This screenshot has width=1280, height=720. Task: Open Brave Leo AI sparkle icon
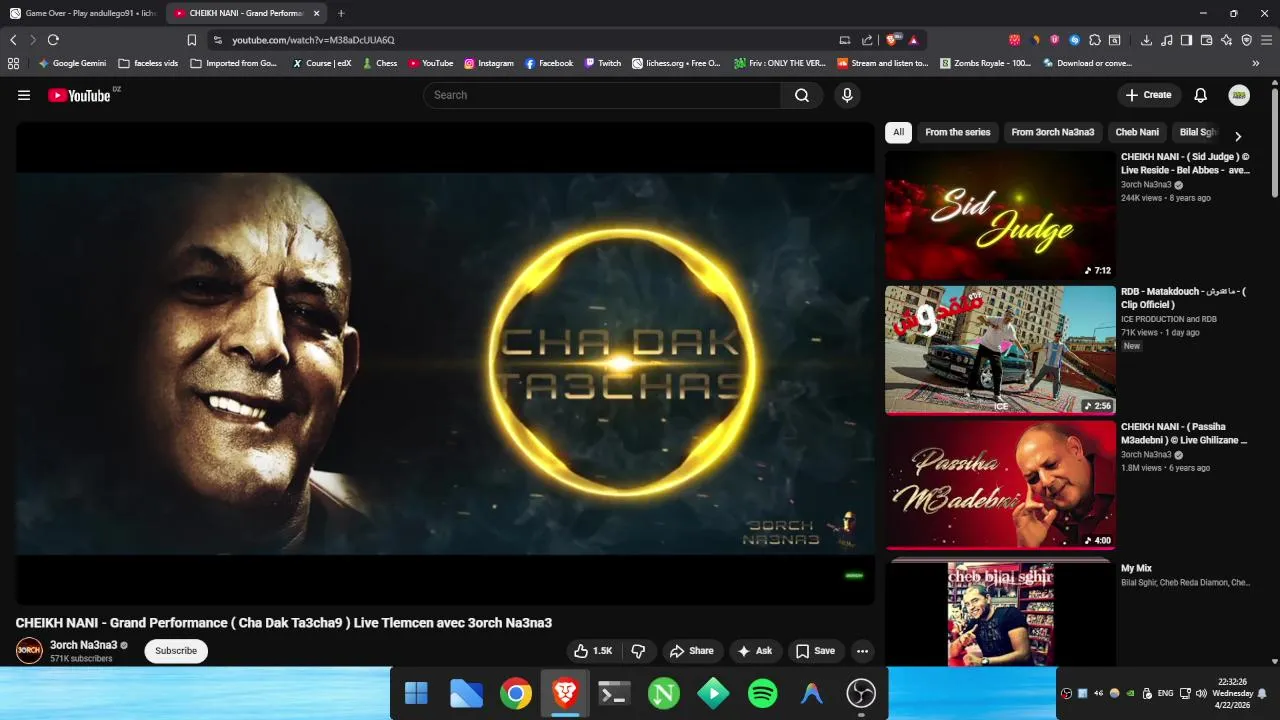pyautogui.click(x=1226, y=40)
